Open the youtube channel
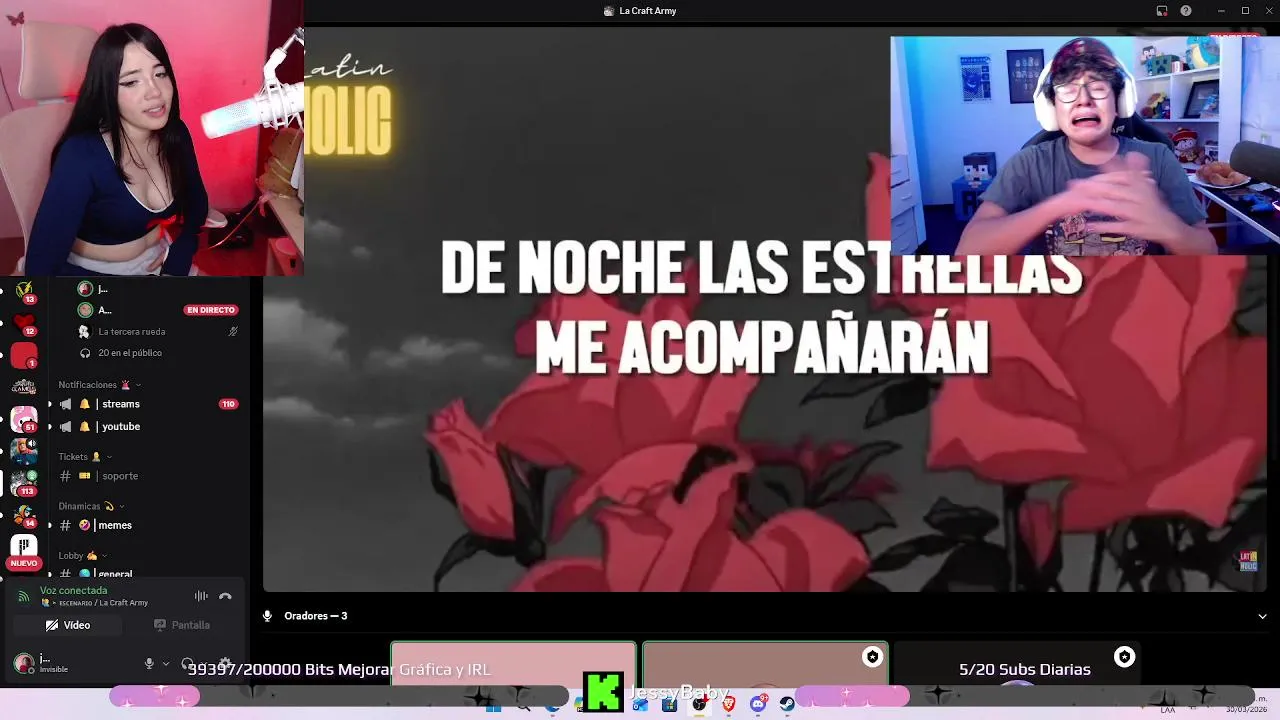 tap(146, 426)
